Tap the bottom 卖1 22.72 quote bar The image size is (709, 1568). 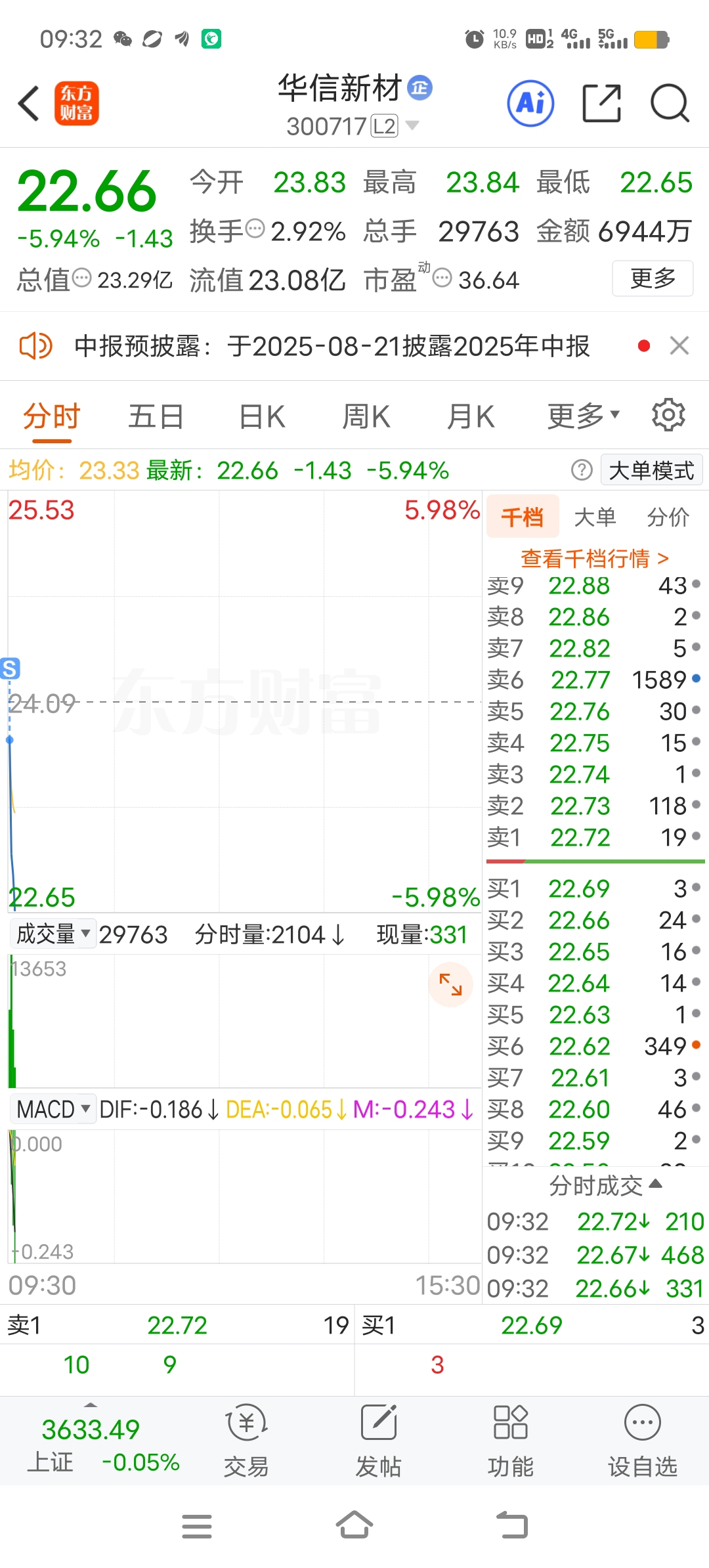pos(177,1325)
